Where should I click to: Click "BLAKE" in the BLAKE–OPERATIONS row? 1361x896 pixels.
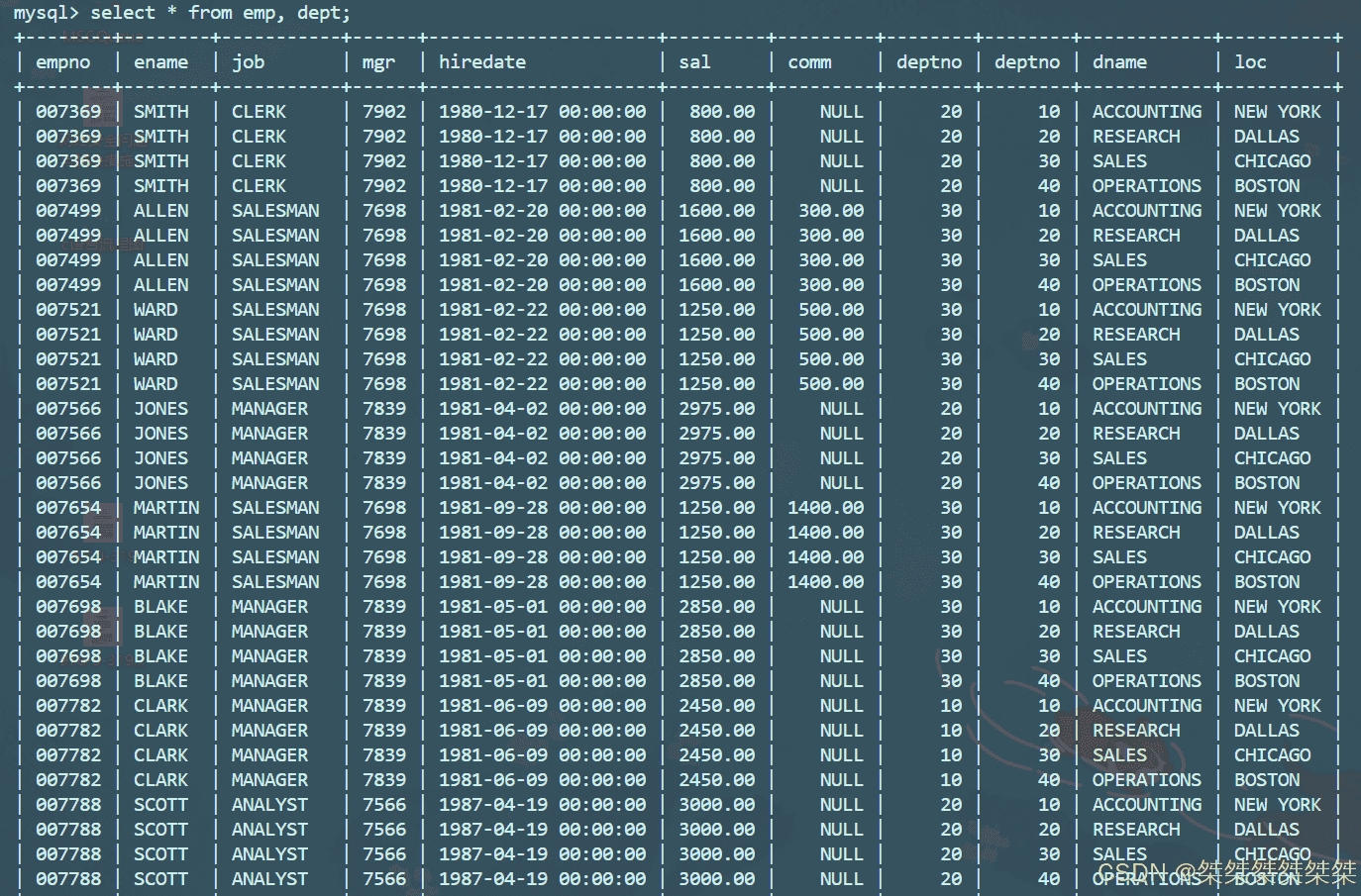pos(160,681)
